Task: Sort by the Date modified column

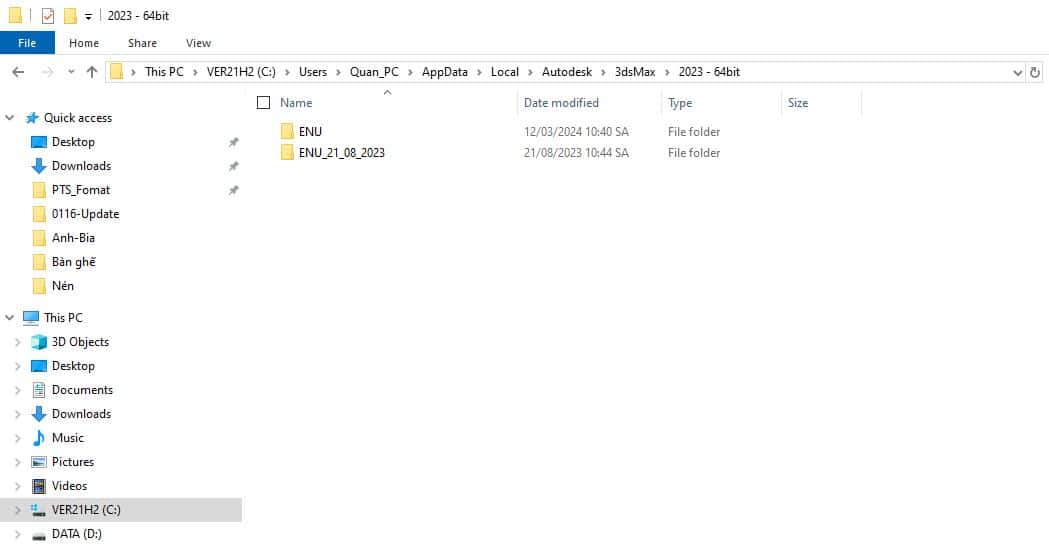Action: [x=561, y=103]
